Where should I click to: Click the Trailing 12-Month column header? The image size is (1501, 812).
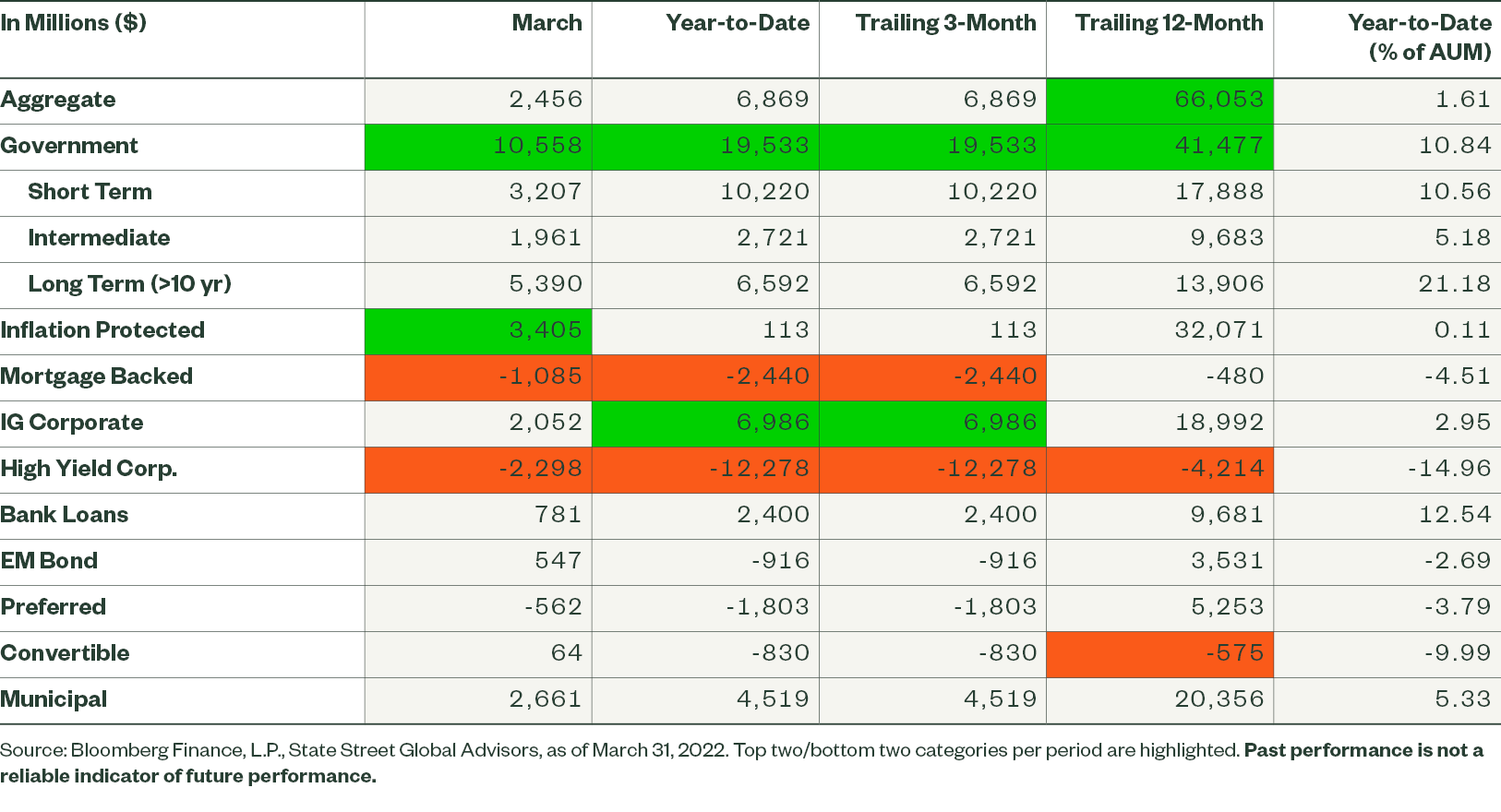(x=1169, y=23)
